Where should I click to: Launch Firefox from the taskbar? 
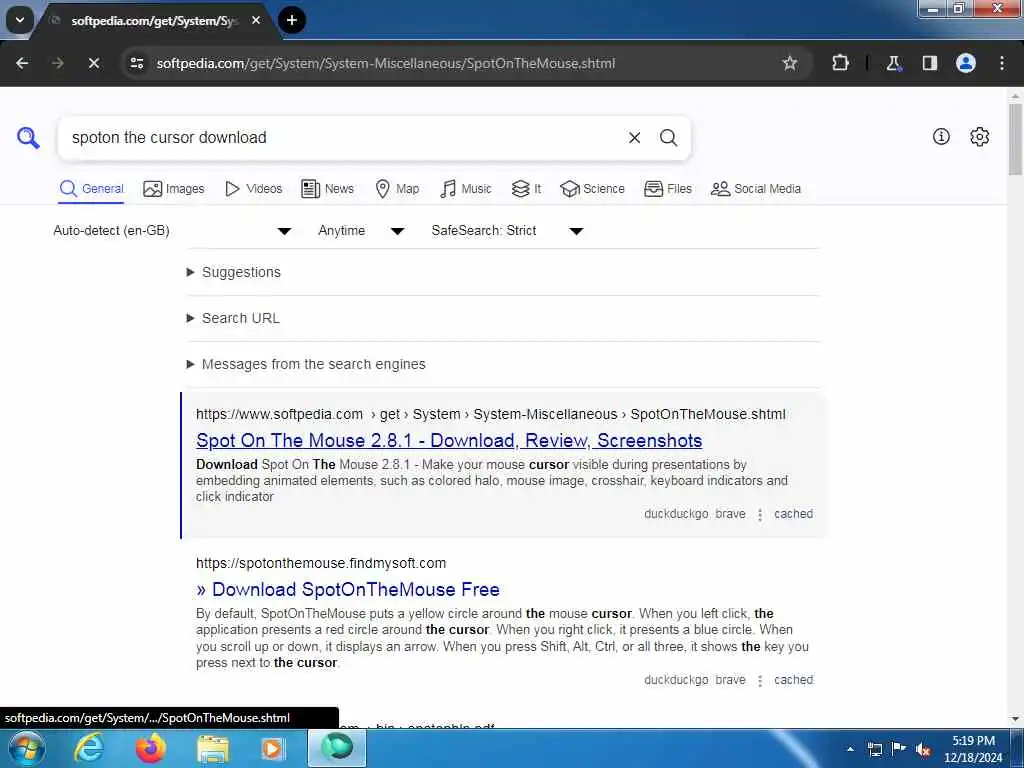(x=150, y=748)
